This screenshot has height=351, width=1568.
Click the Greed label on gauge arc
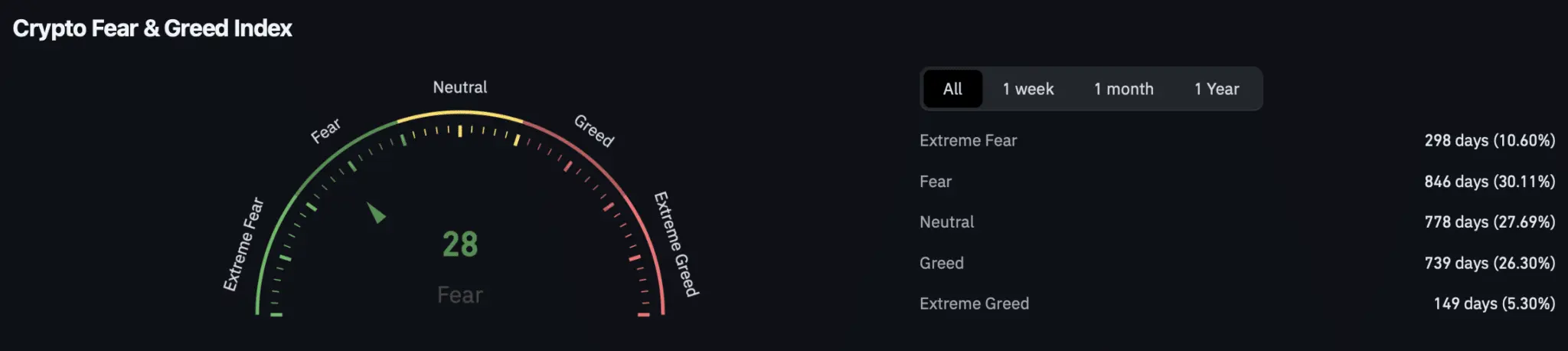coord(594,130)
